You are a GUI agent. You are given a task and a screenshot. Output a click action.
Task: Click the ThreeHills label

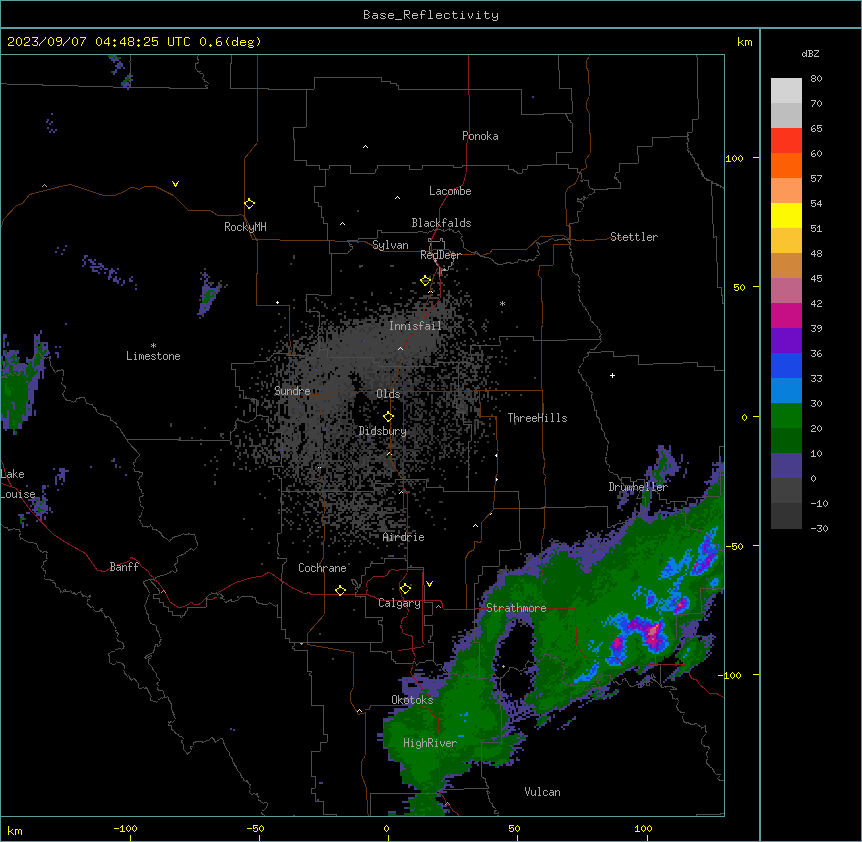tap(538, 418)
